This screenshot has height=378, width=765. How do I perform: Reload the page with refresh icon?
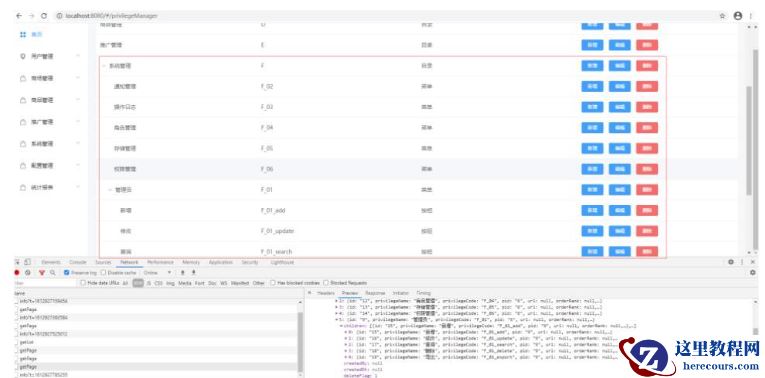click(44, 16)
